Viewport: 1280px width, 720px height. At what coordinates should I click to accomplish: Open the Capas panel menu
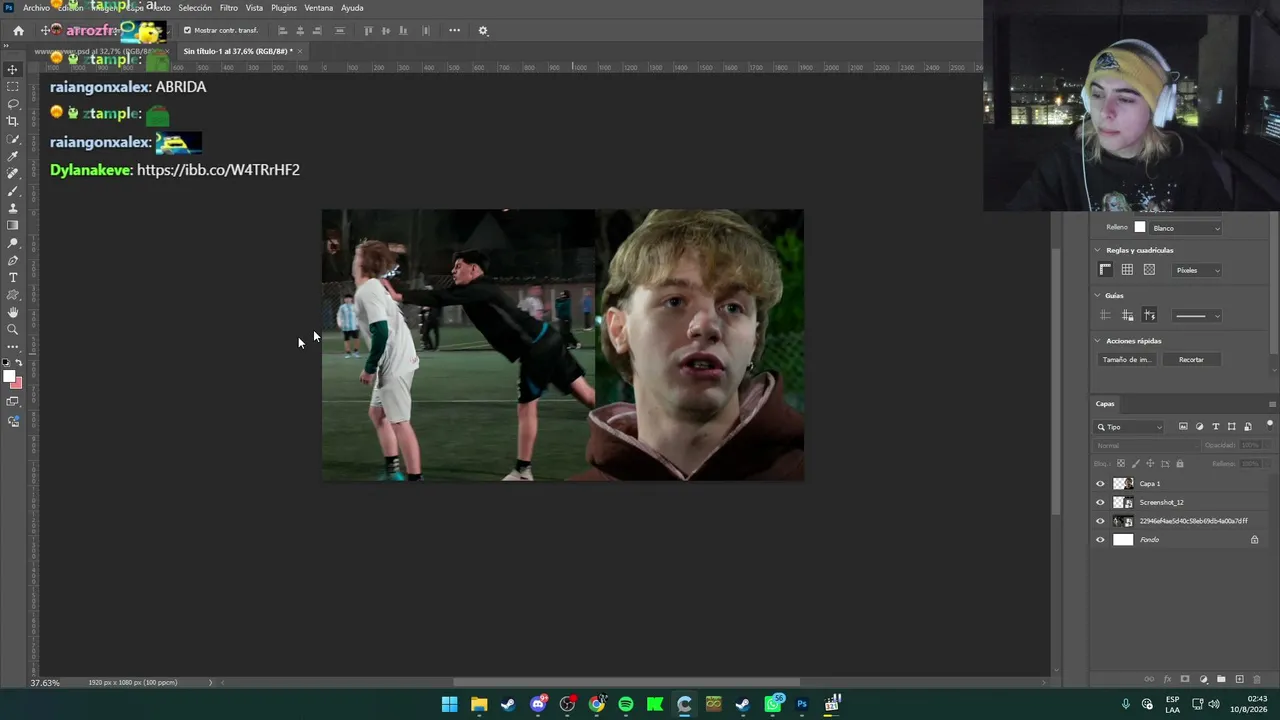pos(1272,404)
